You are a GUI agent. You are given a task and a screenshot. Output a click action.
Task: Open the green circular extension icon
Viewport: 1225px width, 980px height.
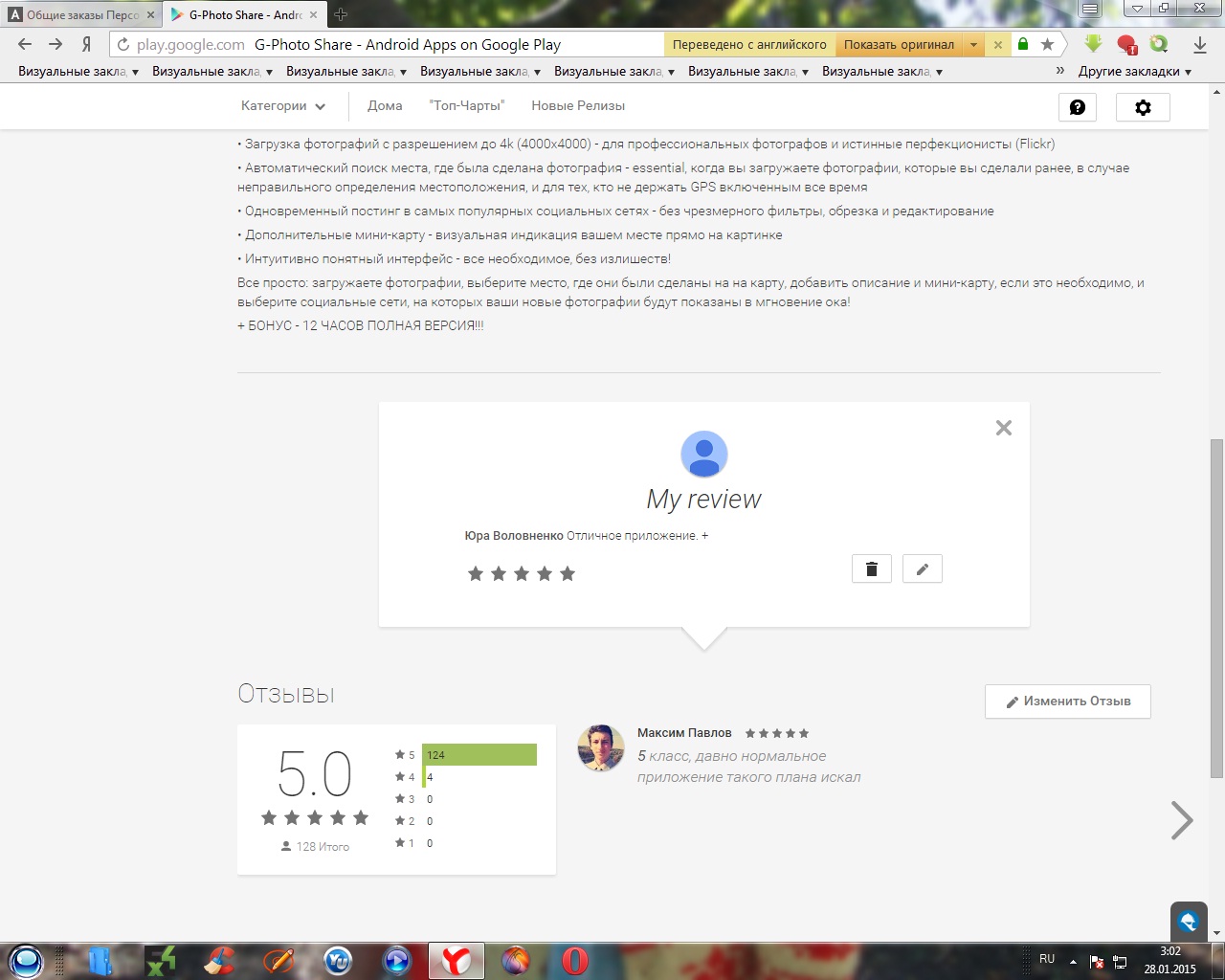[1159, 44]
